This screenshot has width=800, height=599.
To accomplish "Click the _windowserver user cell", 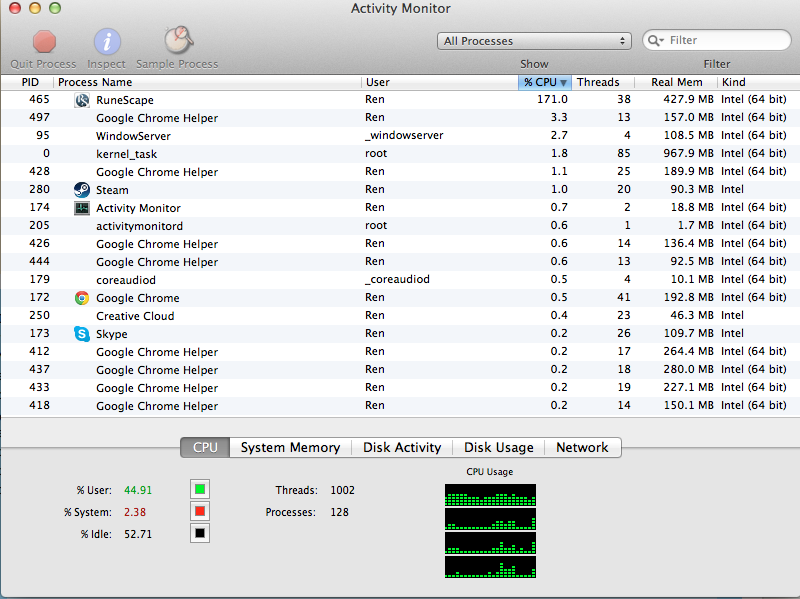I will coord(404,135).
